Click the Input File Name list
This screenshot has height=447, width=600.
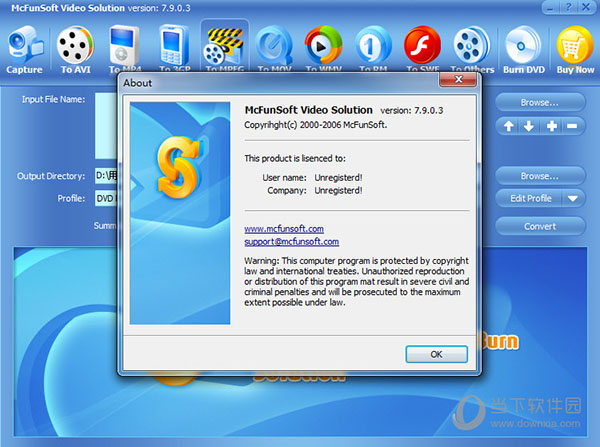[106, 126]
